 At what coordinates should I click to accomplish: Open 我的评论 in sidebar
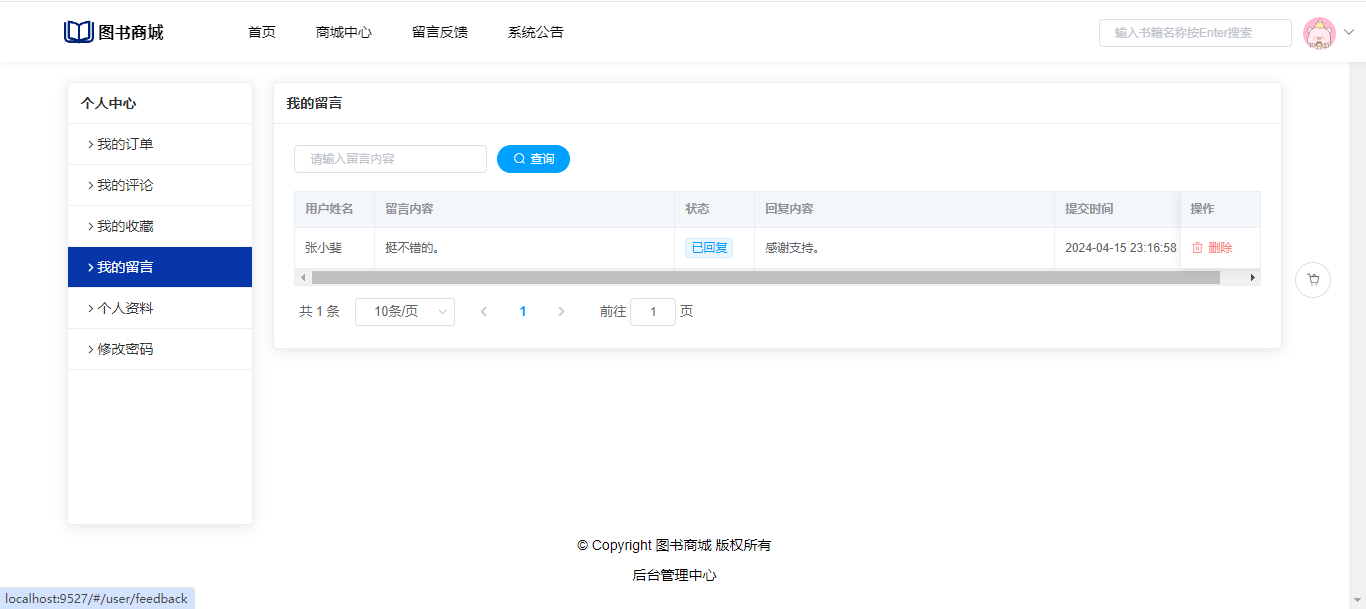pyautogui.click(x=125, y=185)
